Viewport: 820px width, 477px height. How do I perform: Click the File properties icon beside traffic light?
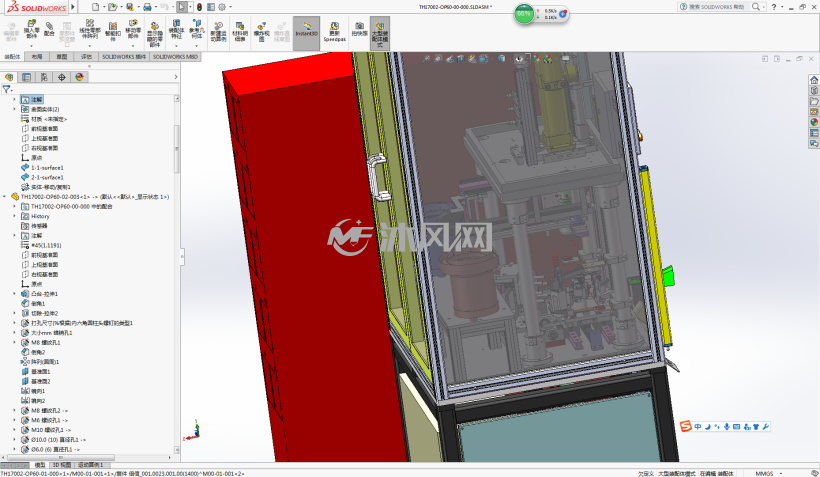211,7
